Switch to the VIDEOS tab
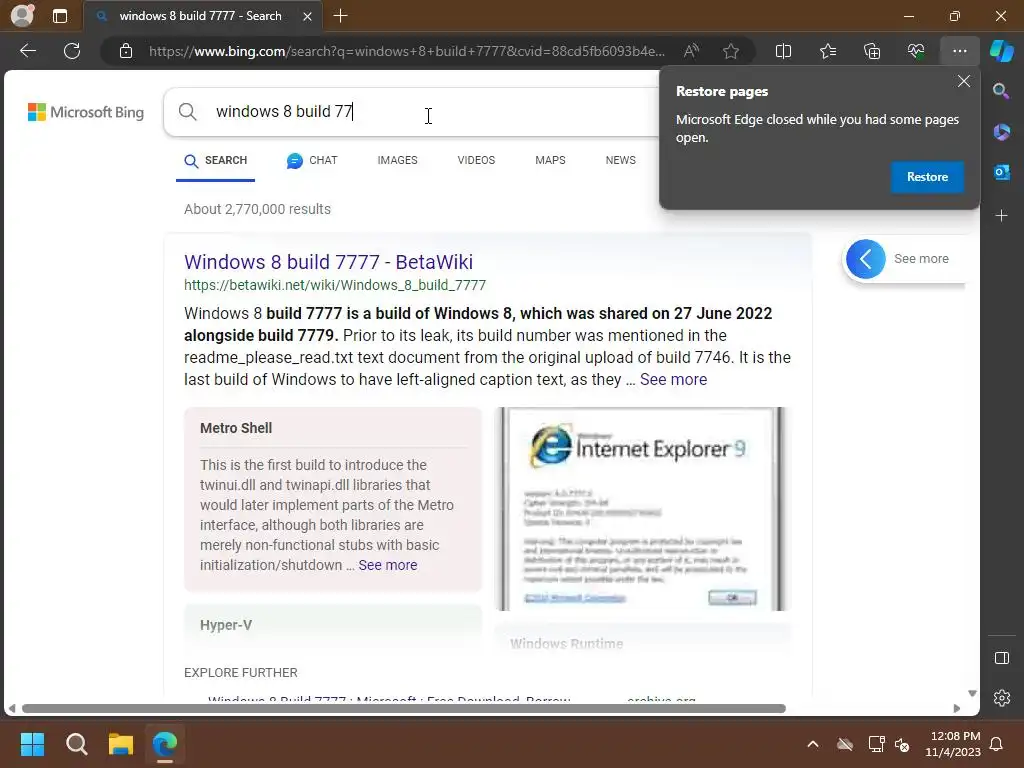 (476, 161)
